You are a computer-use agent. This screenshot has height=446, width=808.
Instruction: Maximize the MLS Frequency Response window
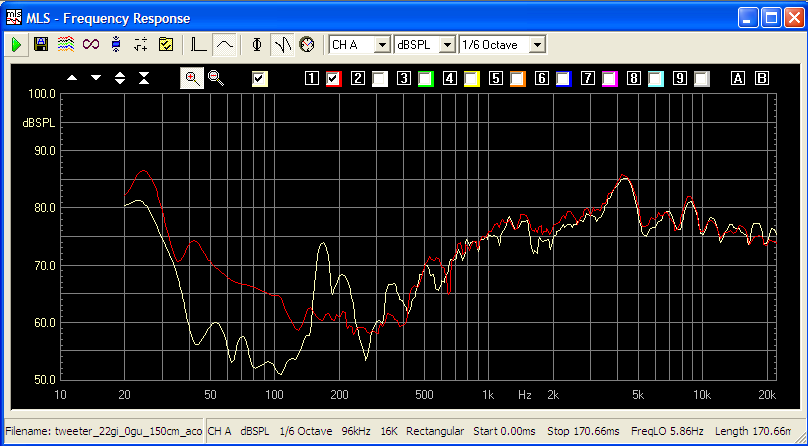(771, 18)
